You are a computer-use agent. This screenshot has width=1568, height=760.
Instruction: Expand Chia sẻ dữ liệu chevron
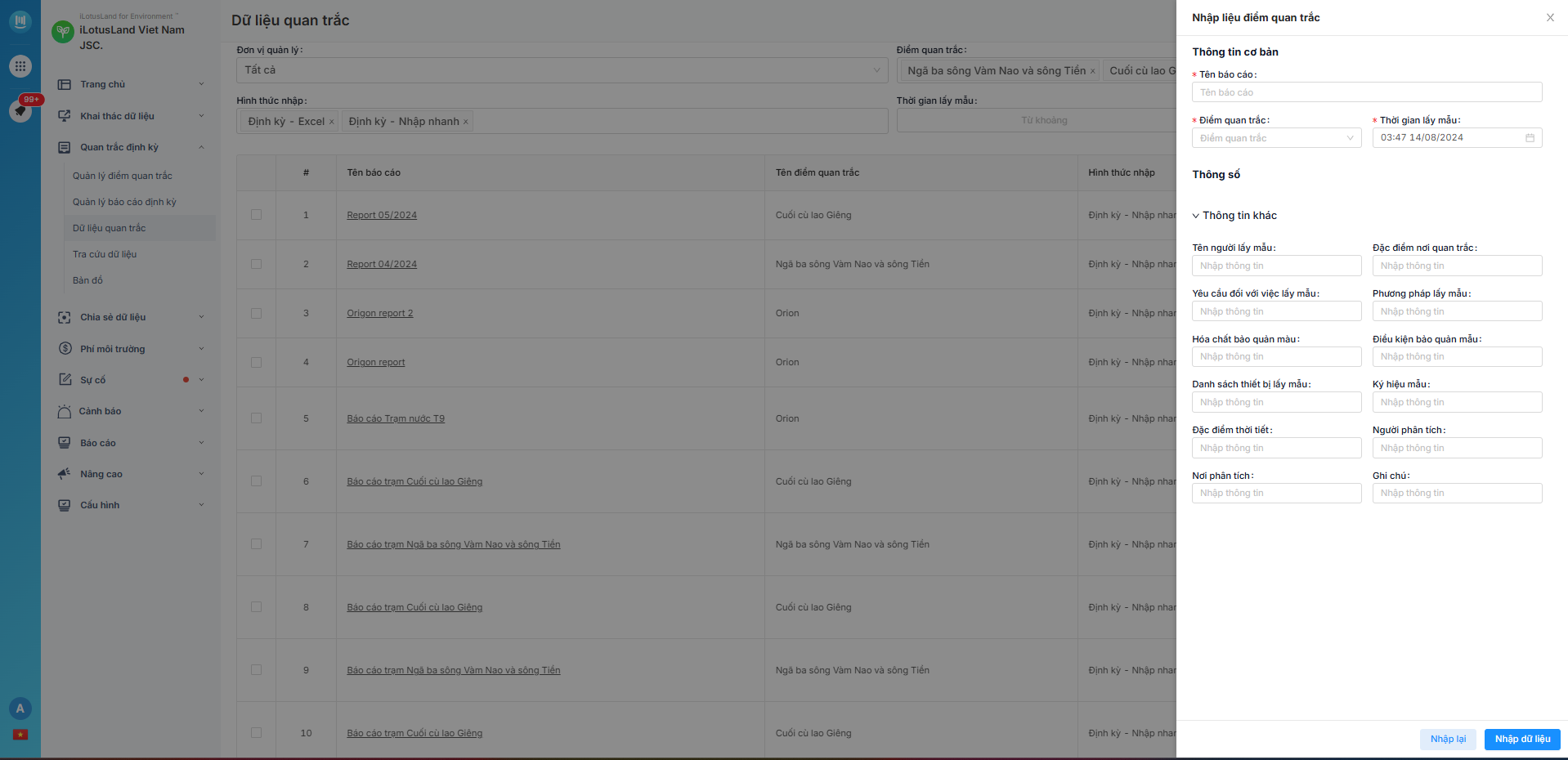coord(201,317)
